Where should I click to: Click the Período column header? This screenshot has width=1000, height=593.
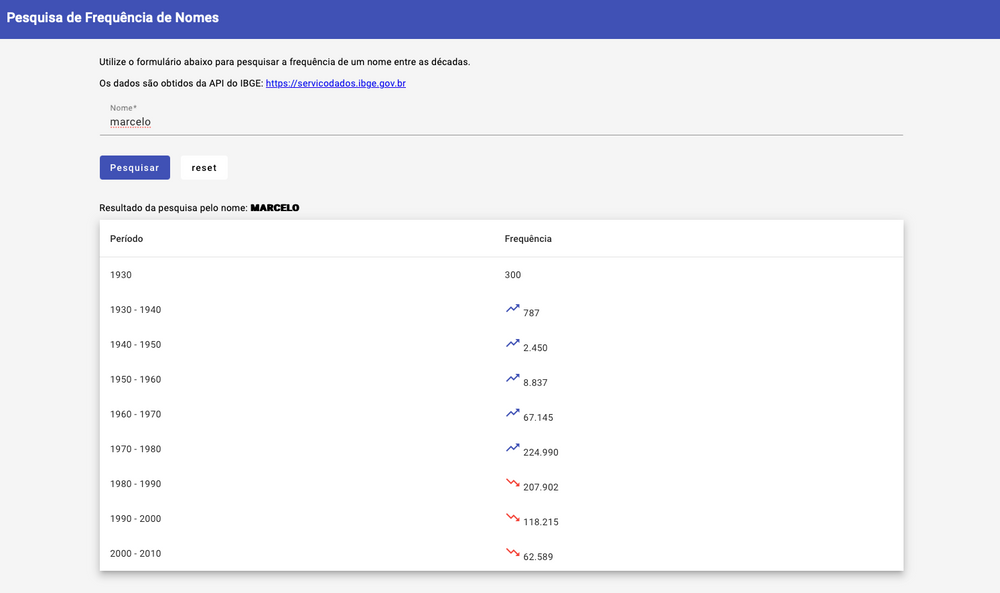(126, 238)
